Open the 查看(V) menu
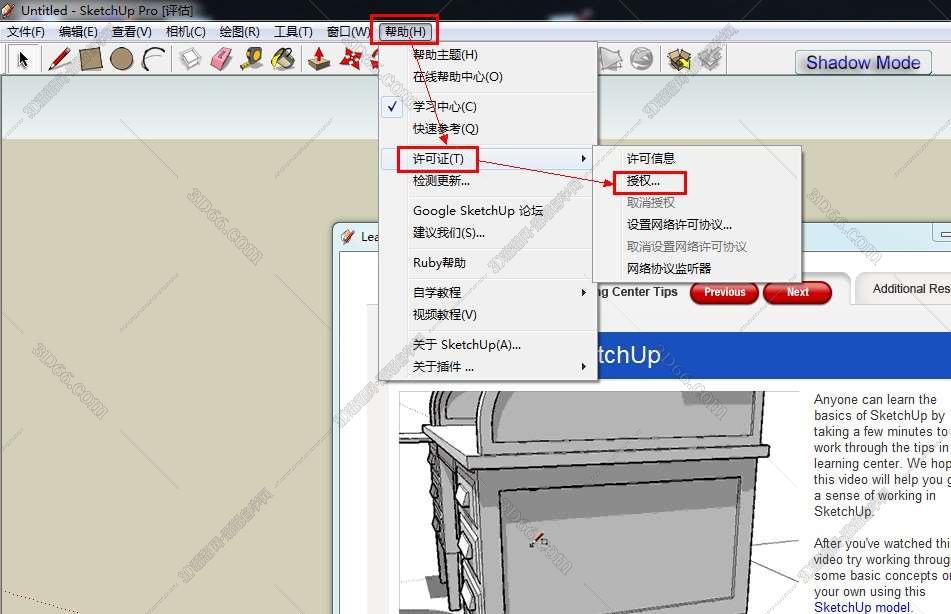 click(x=132, y=32)
